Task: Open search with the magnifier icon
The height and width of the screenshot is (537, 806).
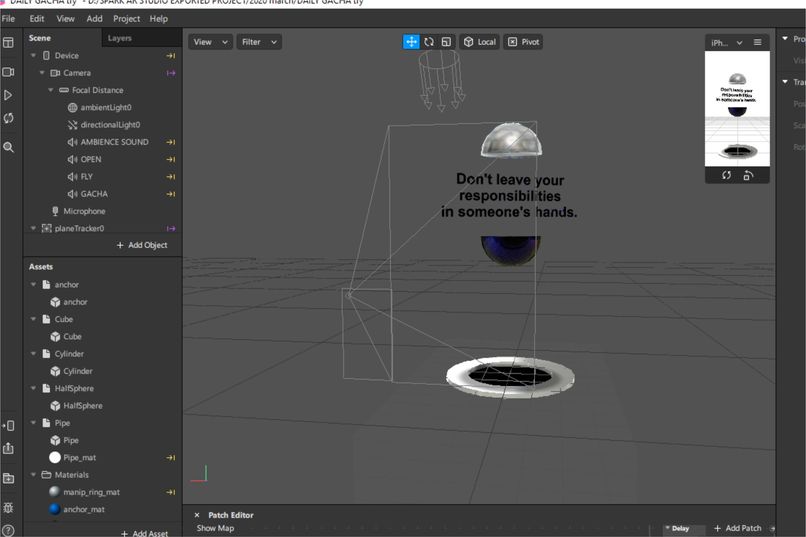Action: tap(8, 147)
